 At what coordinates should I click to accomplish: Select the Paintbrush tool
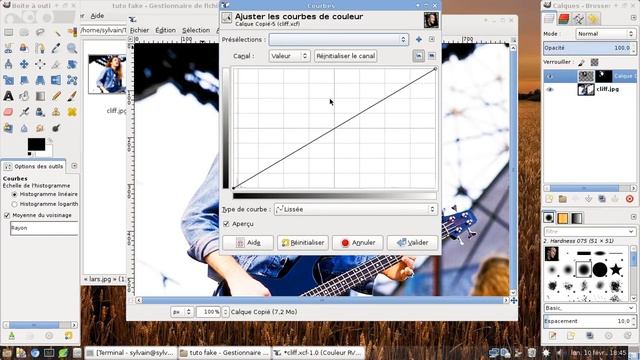(x=72, y=96)
